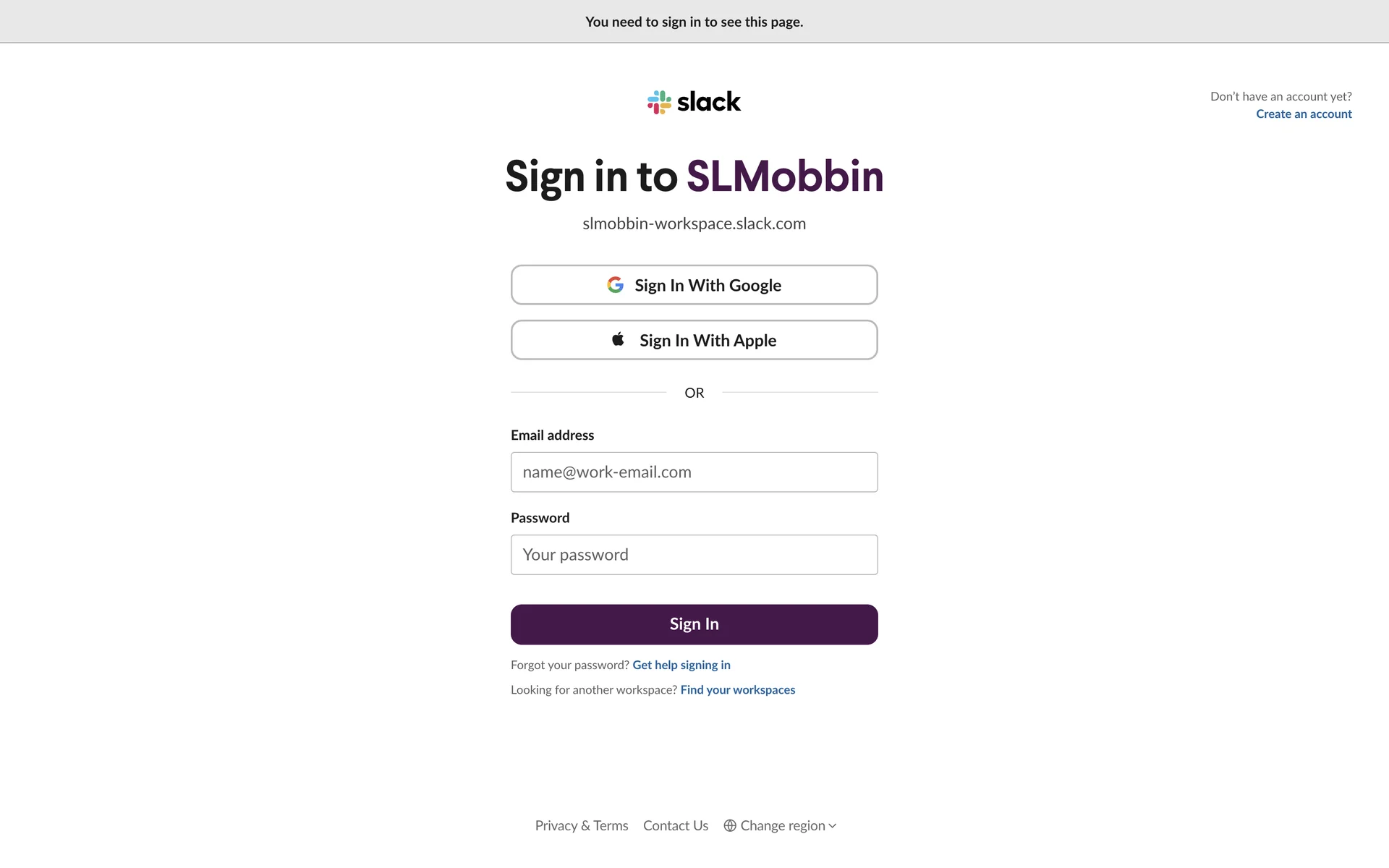The image size is (1389, 868).
Task: Choose Sign In With Apple
Action: (x=694, y=340)
